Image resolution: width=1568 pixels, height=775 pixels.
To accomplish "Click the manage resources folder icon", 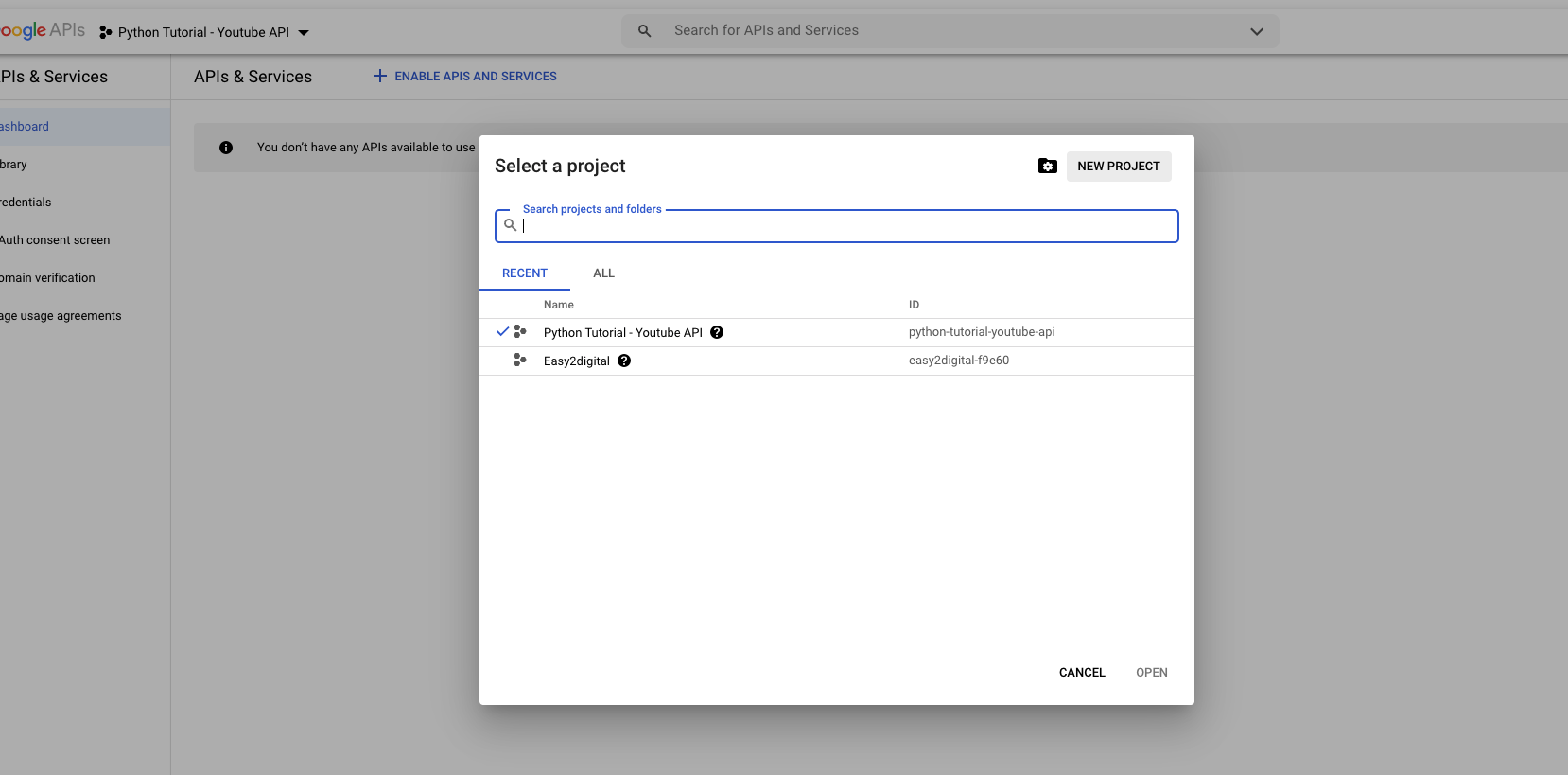I will [1047, 167].
